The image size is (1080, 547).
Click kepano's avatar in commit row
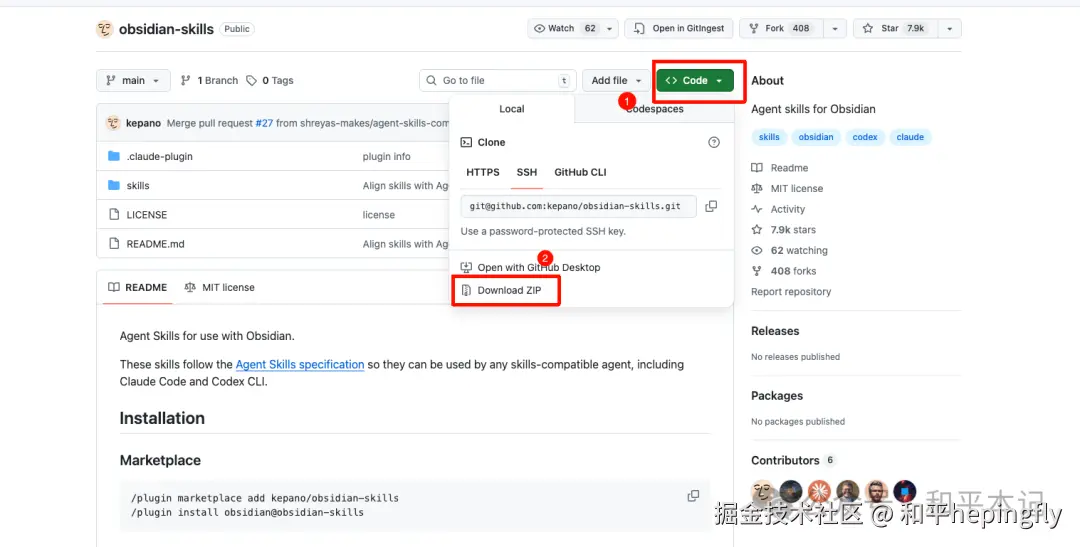click(x=113, y=123)
